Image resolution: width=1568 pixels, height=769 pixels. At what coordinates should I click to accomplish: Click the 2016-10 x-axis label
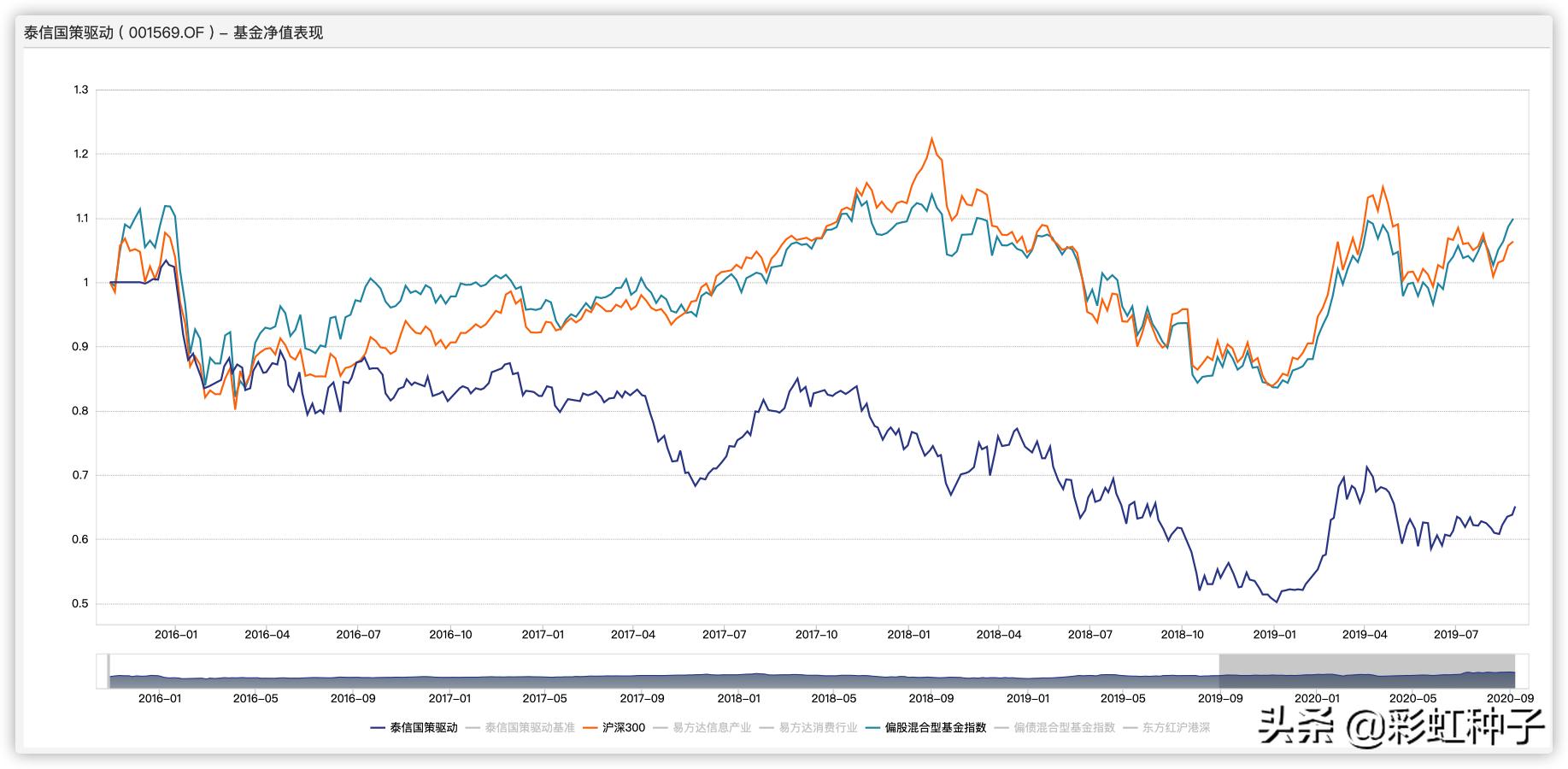pos(450,635)
